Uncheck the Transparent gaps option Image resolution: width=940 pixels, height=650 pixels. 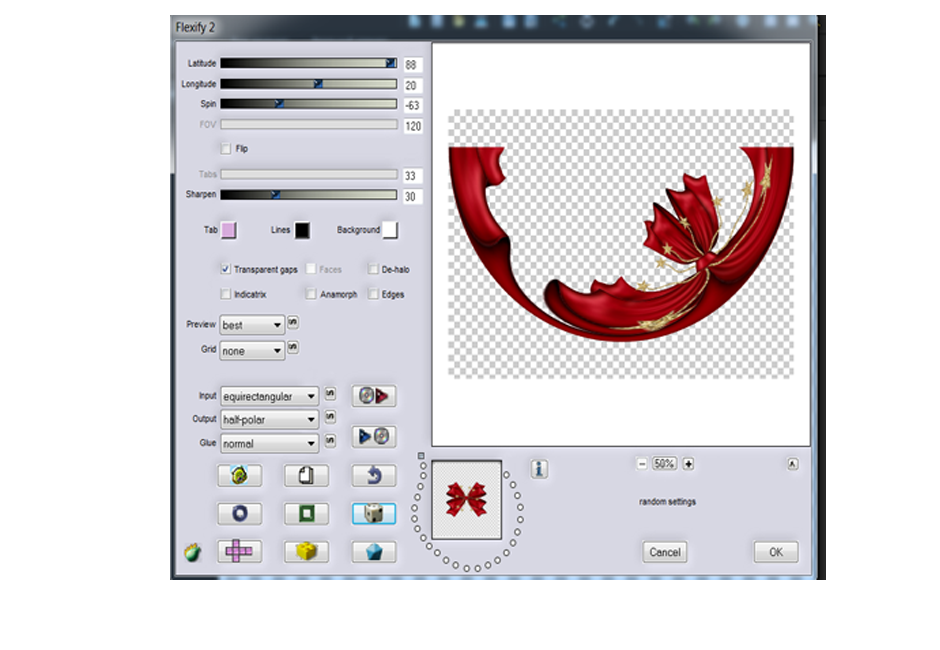tap(226, 269)
